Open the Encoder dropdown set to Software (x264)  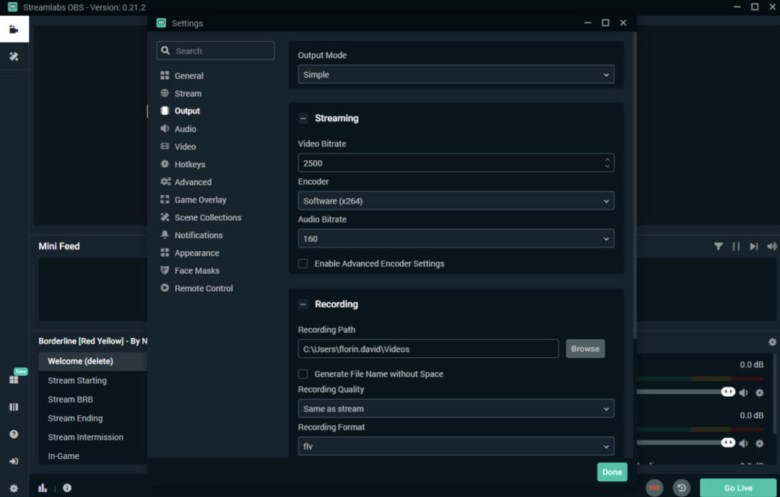pyautogui.click(x=456, y=201)
